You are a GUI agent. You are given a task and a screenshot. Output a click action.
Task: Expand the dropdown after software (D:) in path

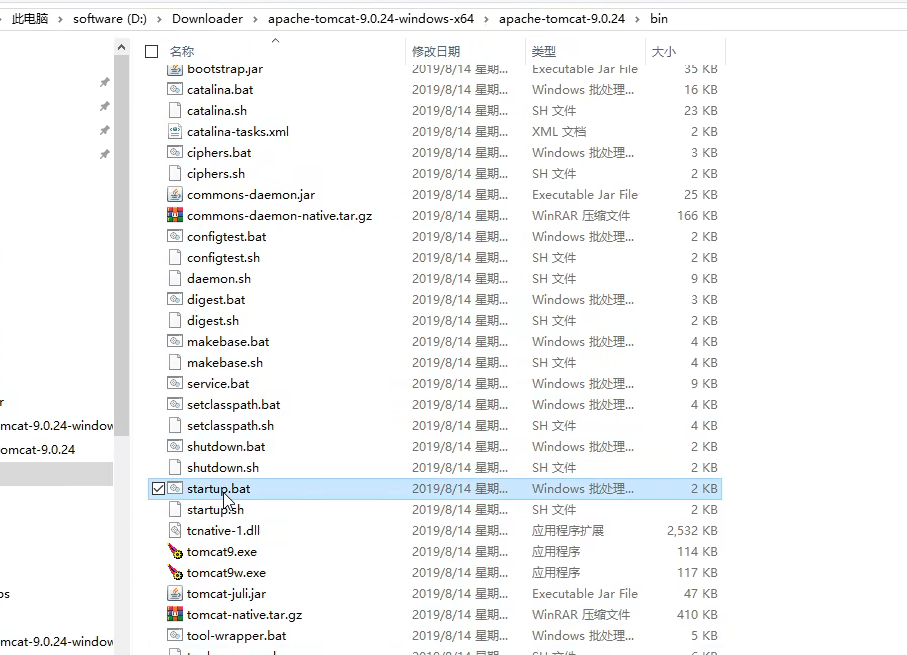coord(159,19)
